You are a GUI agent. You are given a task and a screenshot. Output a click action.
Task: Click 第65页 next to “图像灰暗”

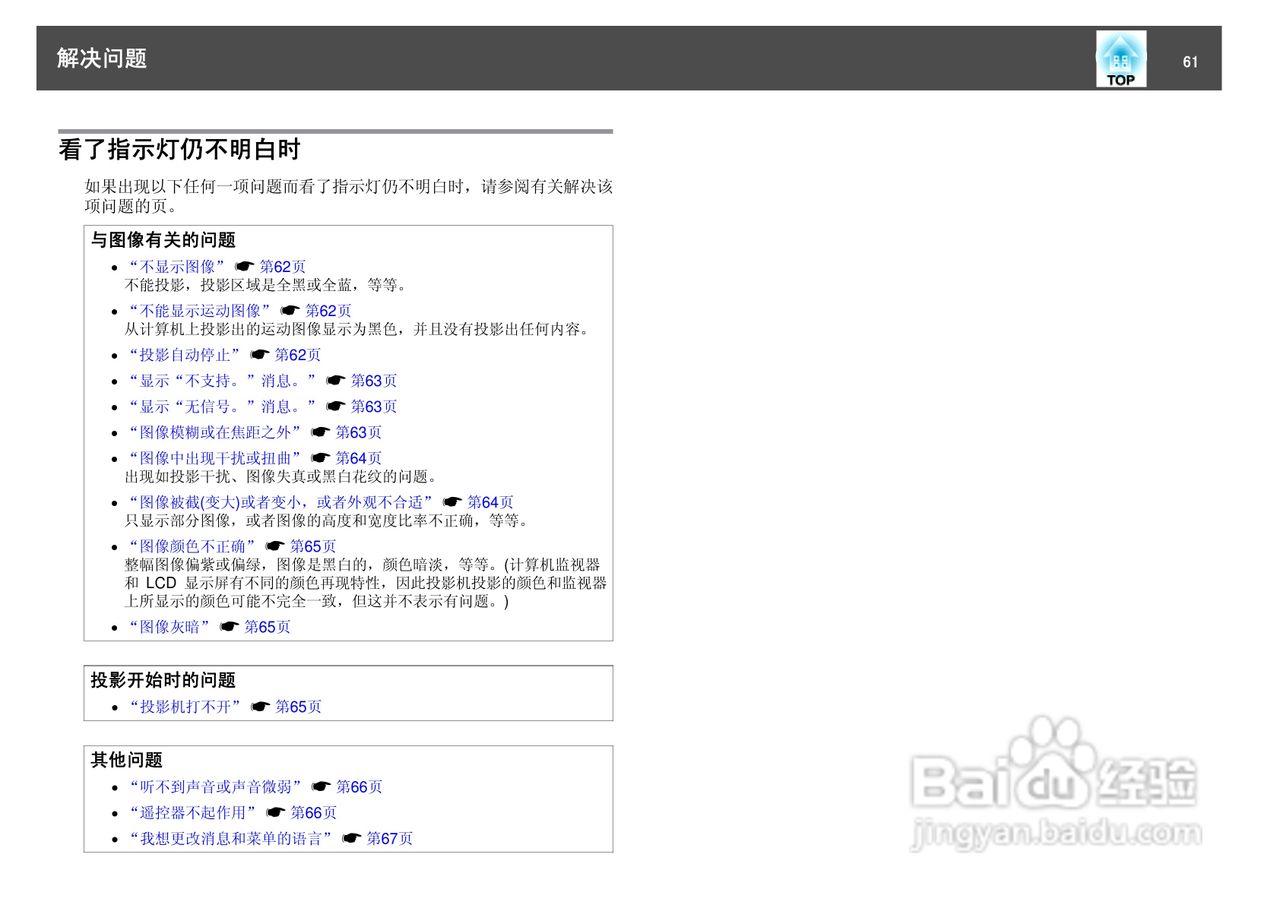pos(268,627)
